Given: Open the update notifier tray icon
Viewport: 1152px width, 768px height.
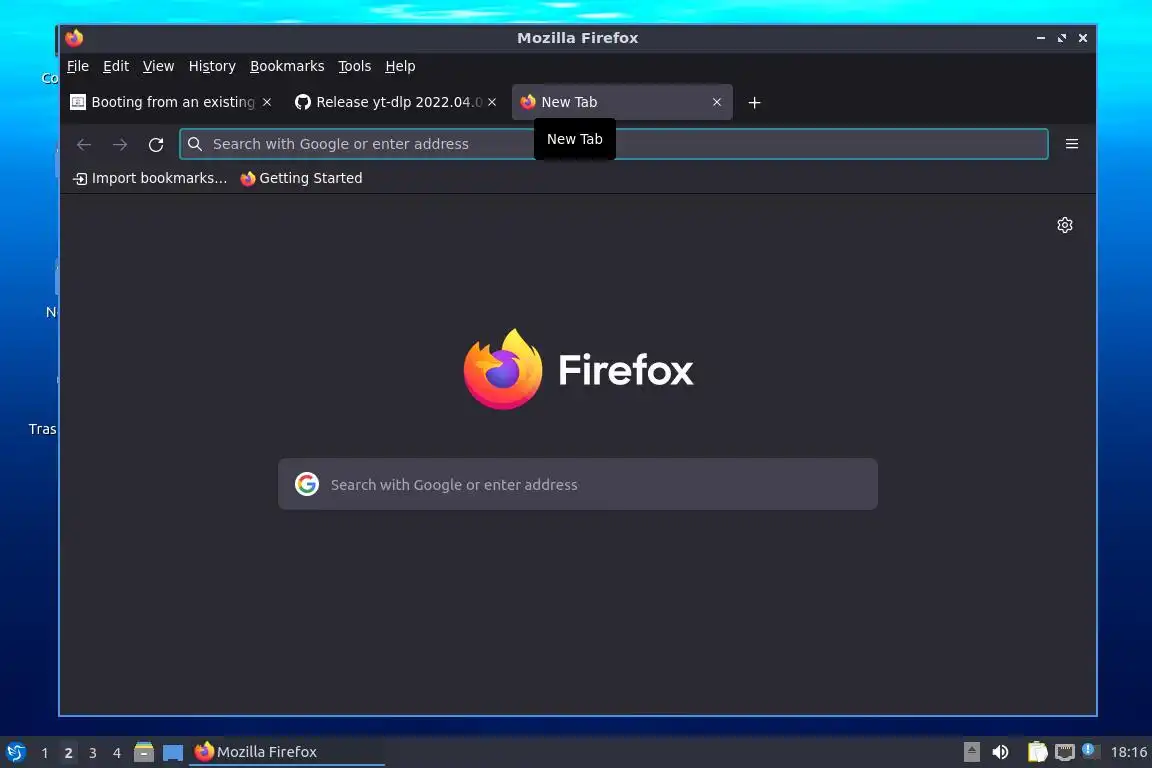Looking at the screenshot, I should click(x=1090, y=751).
